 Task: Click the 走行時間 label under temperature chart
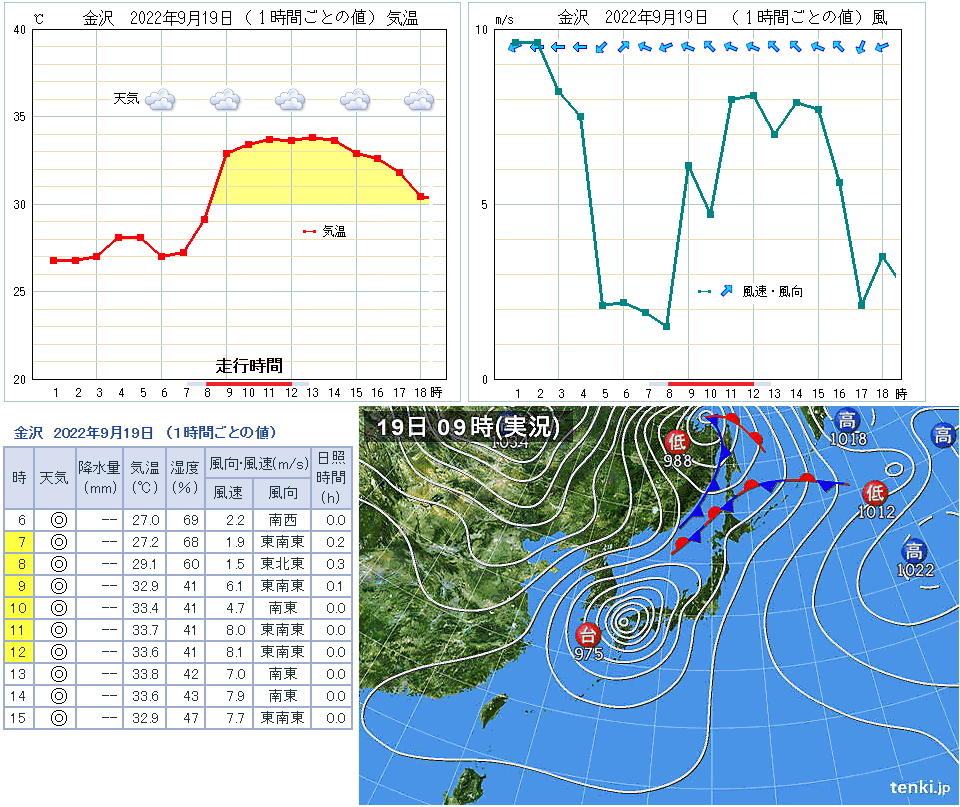[x=249, y=366]
